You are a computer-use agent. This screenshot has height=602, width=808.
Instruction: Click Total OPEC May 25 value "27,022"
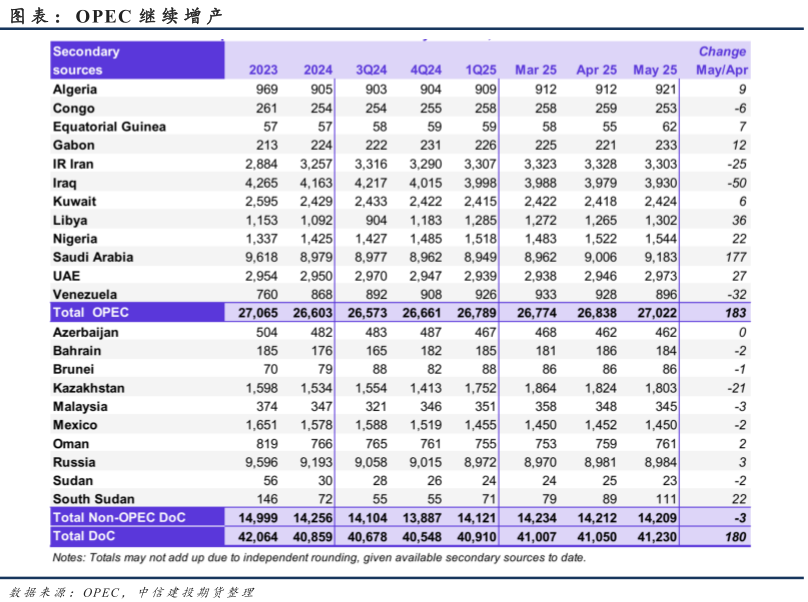tap(657, 313)
